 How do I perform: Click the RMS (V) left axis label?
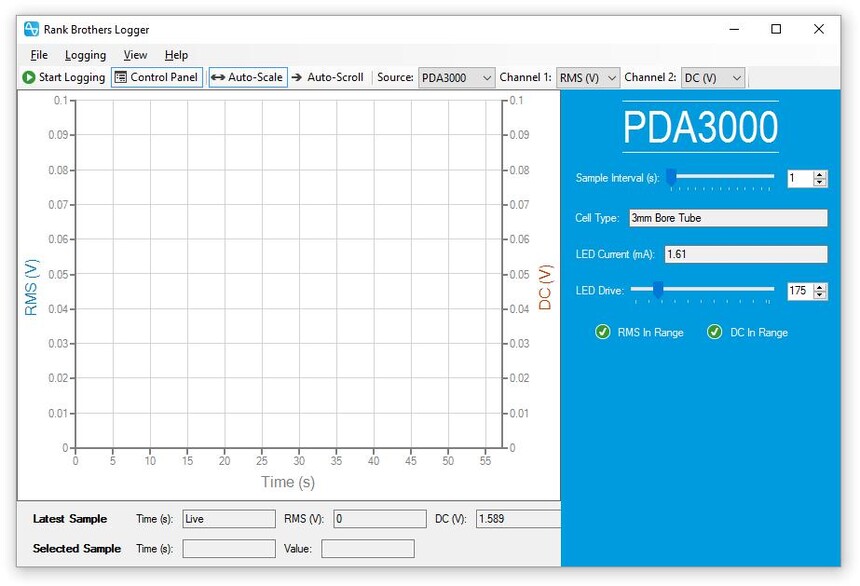[31, 287]
